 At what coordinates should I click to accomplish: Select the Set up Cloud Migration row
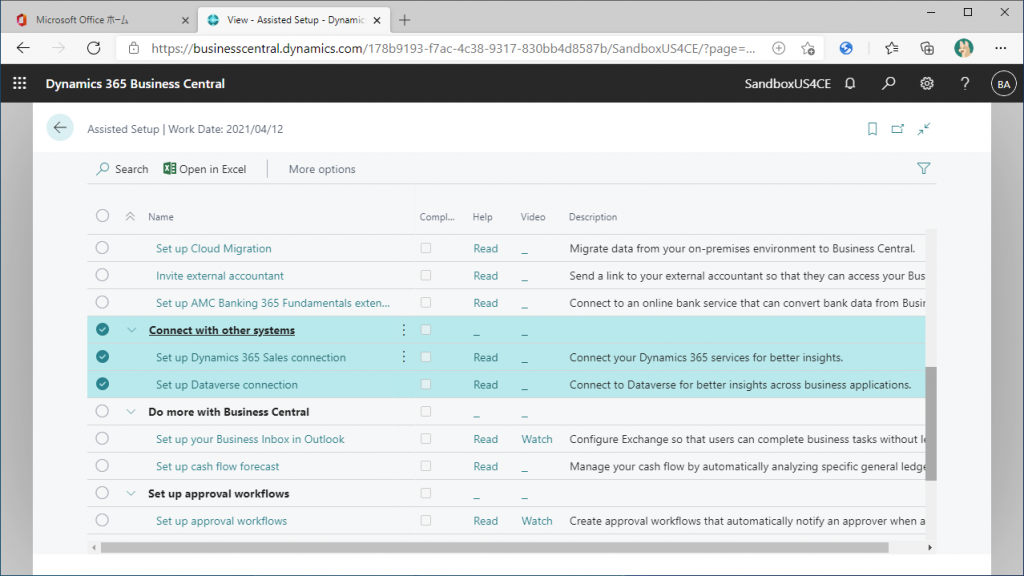pyautogui.click(x=102, y=248)
